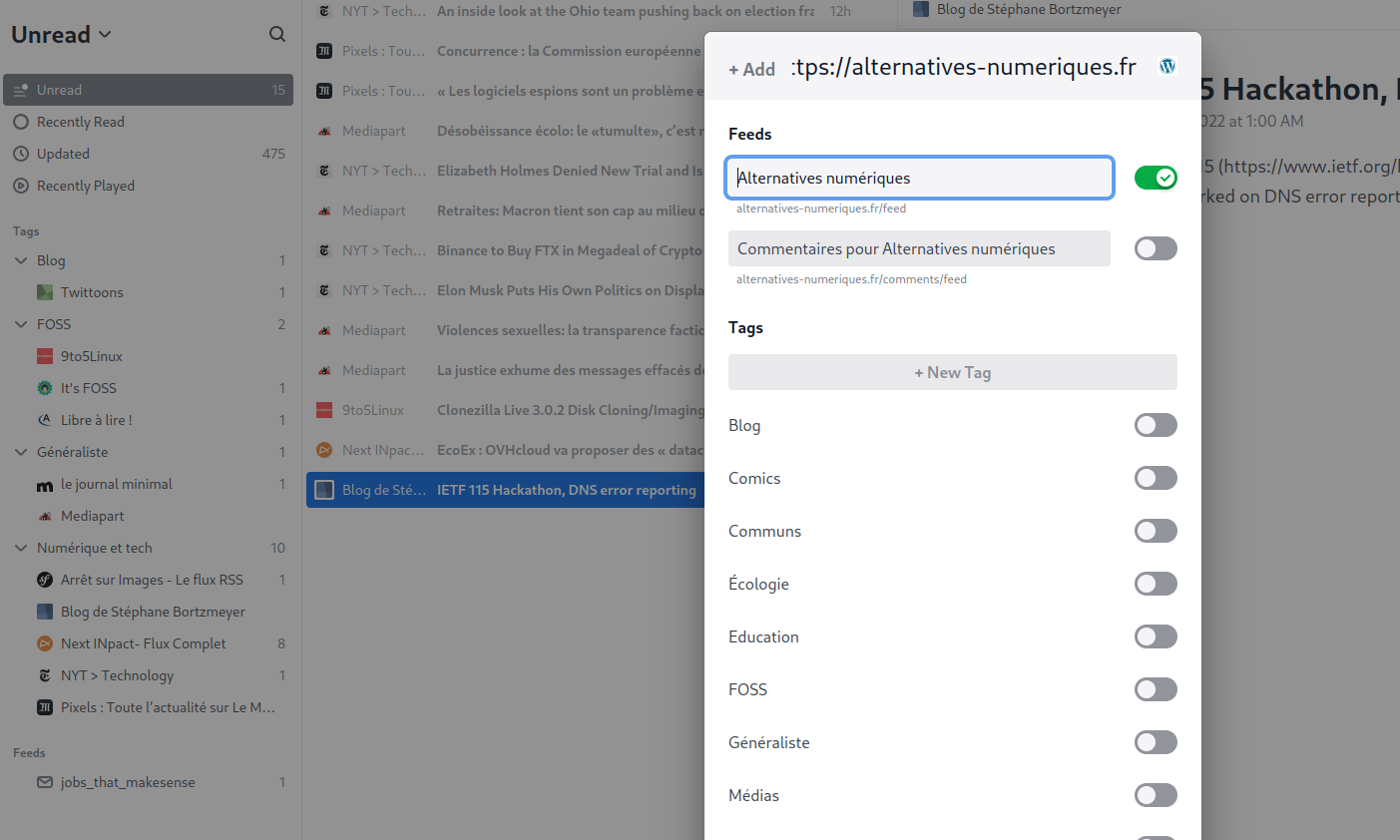This screenshot has width=1400, height=840.
Task: Click Arrêt sur Images feed icon
Action: (x=45, y=580)
